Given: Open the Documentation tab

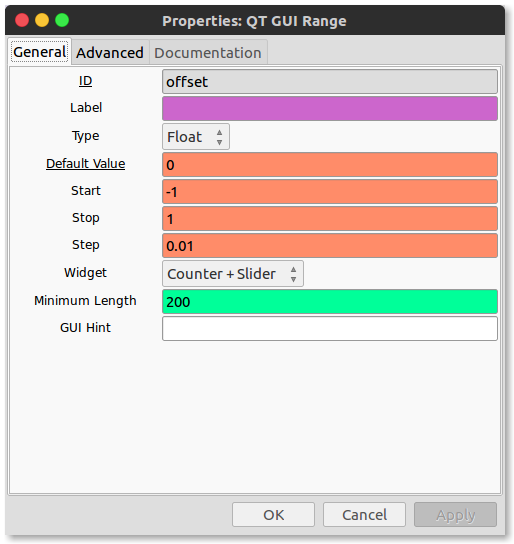Looking at the screenshot, I should pos(208,53).
